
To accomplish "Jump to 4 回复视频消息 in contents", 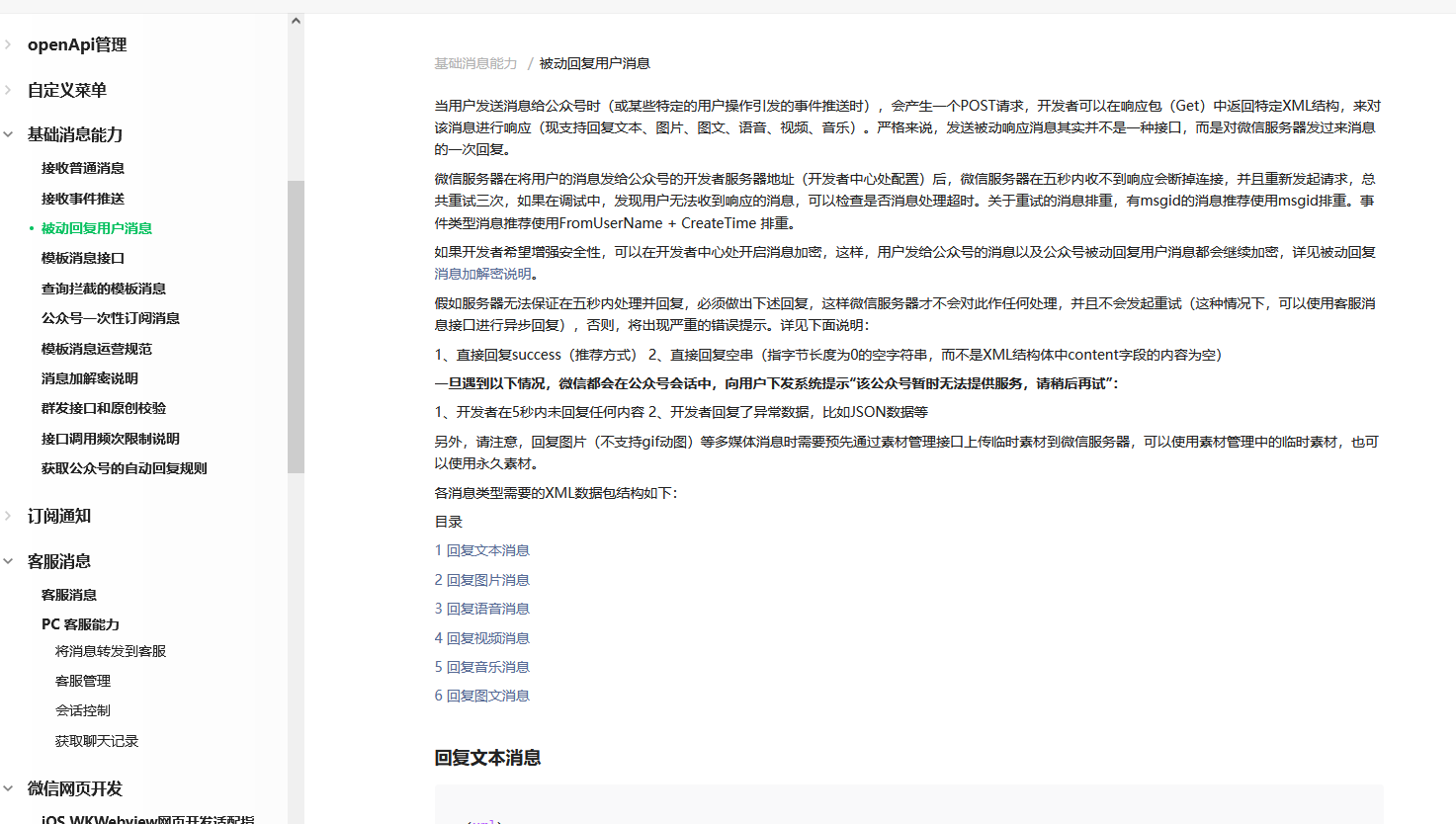I will [x=482, y=638].
